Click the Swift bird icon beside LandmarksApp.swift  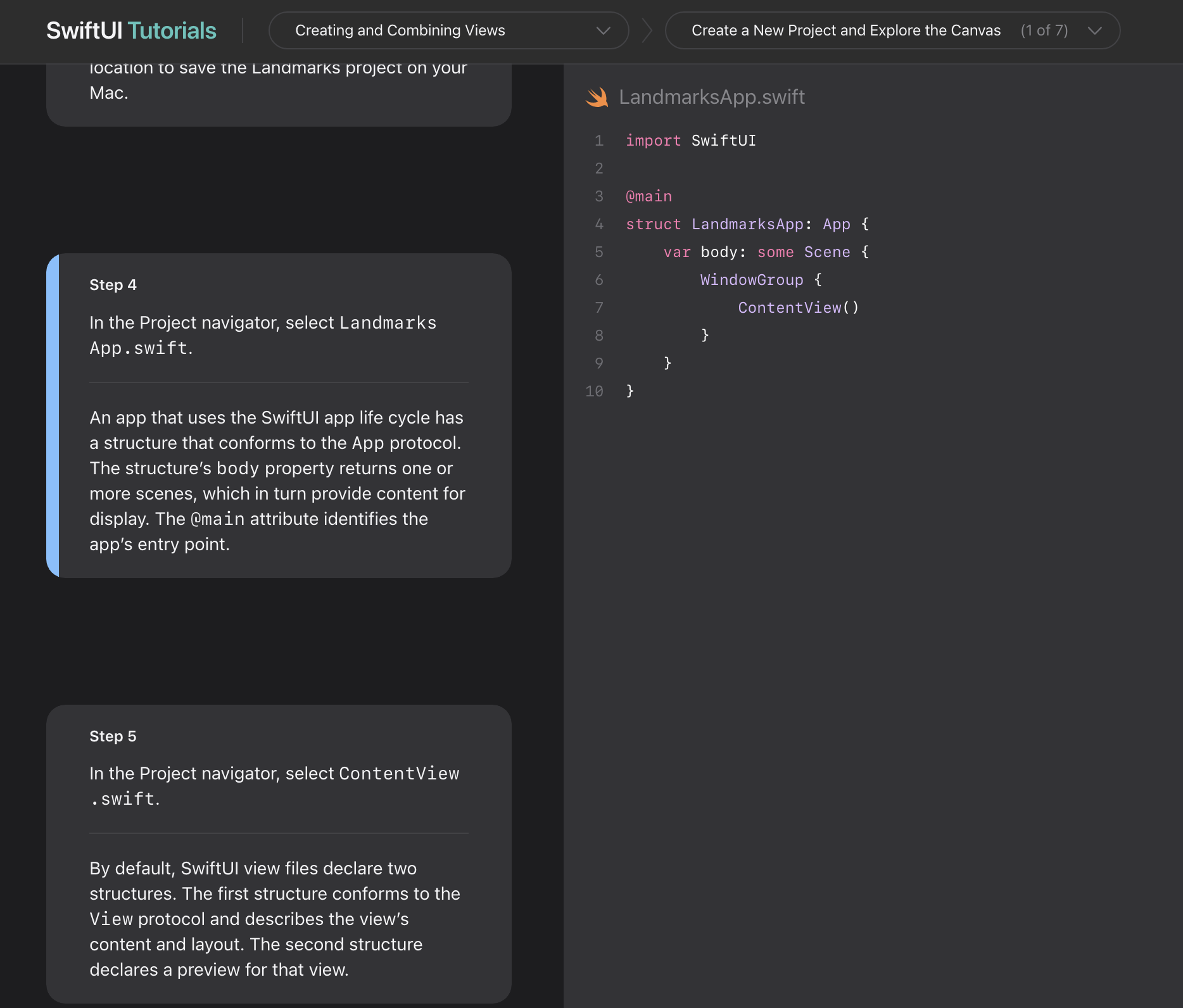point(597,97)
